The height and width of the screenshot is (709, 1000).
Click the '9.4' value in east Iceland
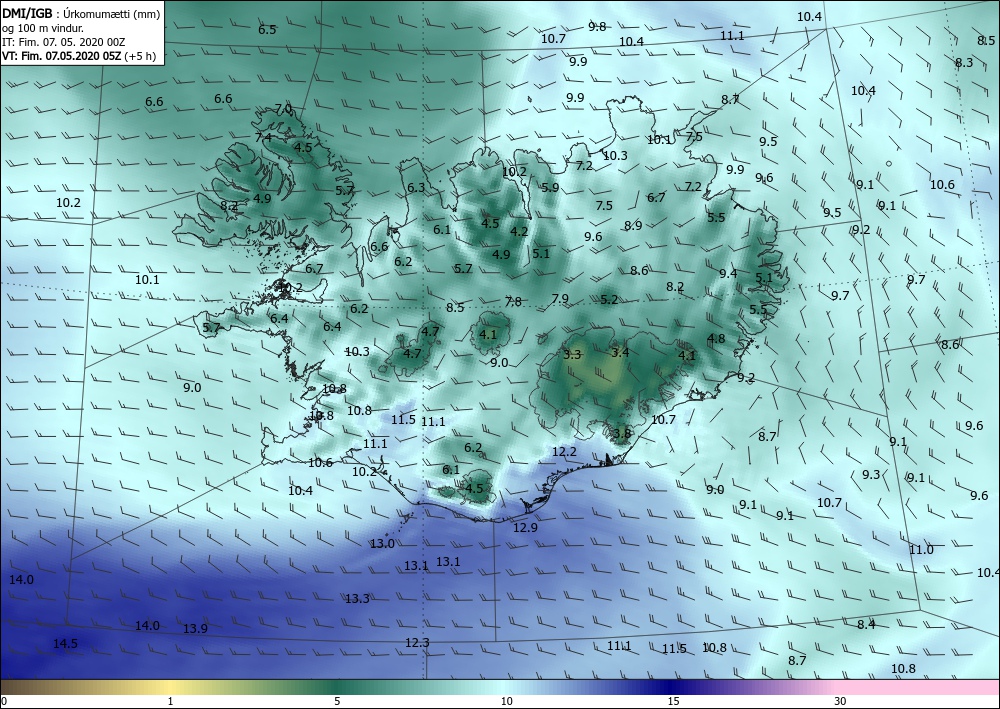tap(728, 273)
